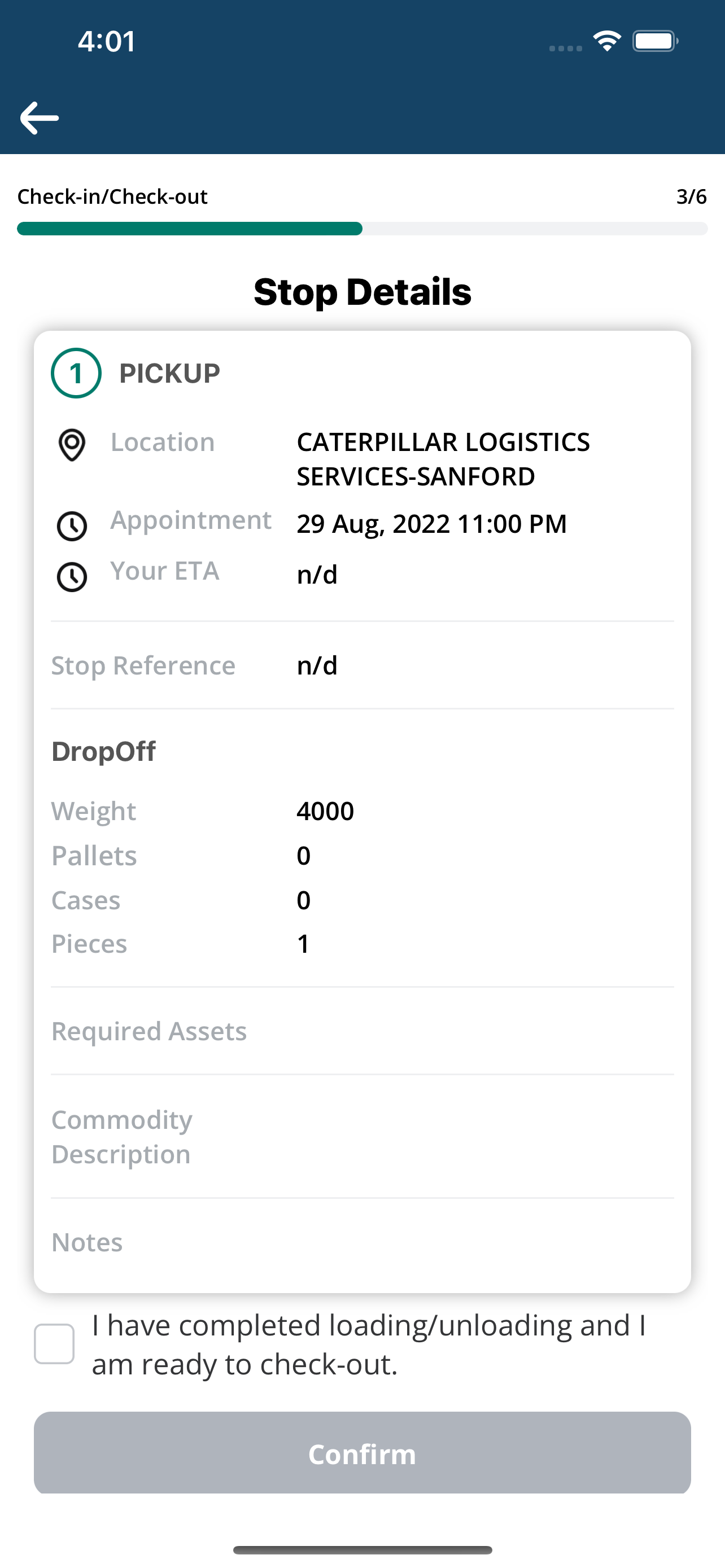Tap the 29 Aug, 2022 appointment time

(431, 523)
